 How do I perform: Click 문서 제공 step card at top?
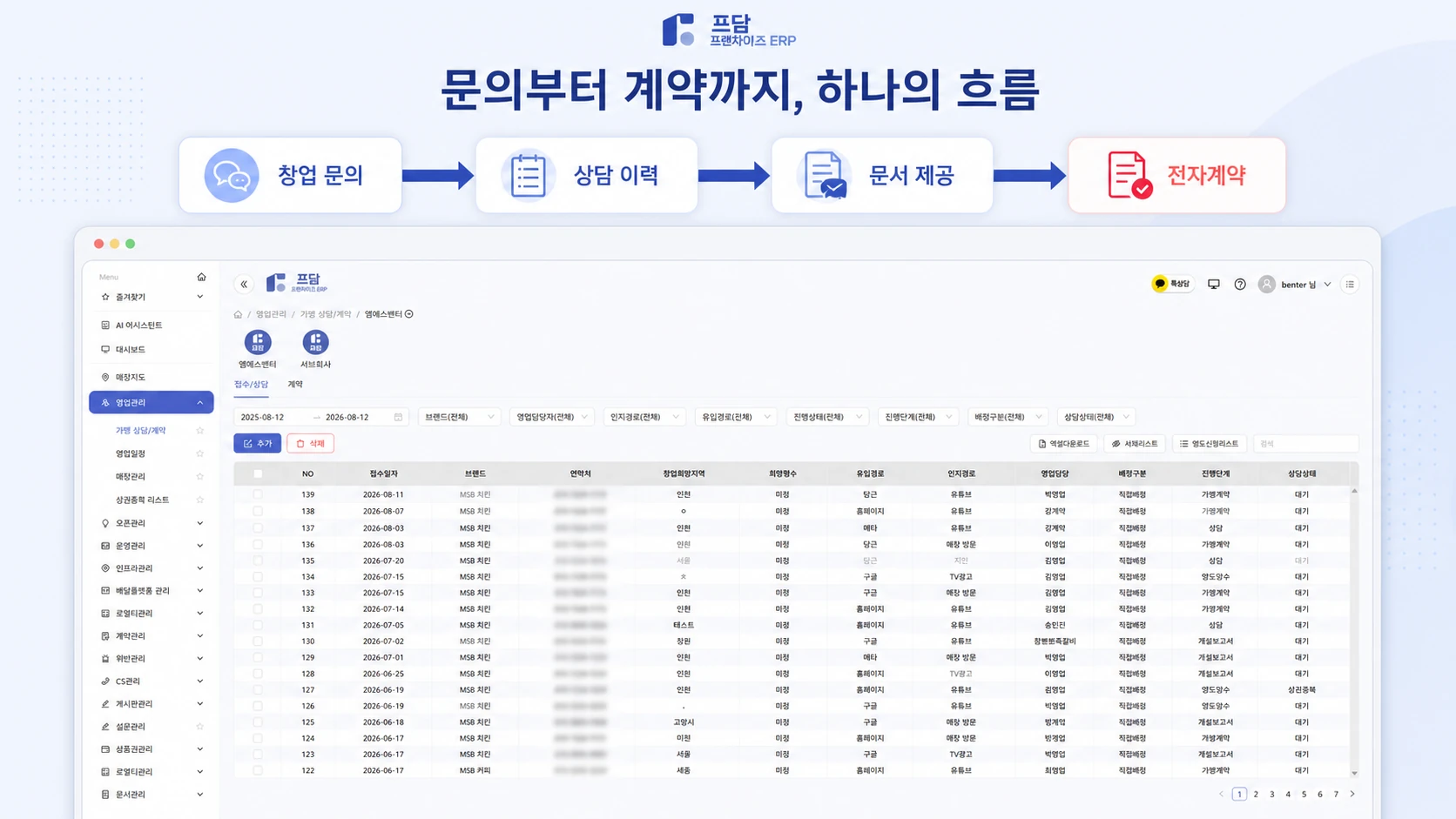pos(882,175)
